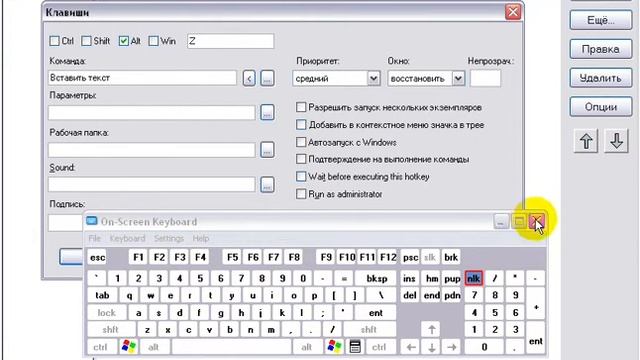This screenshot has height=360, width=640.
Task: Uncheck the Alt modifier checkbox
Action: point(124,41)
